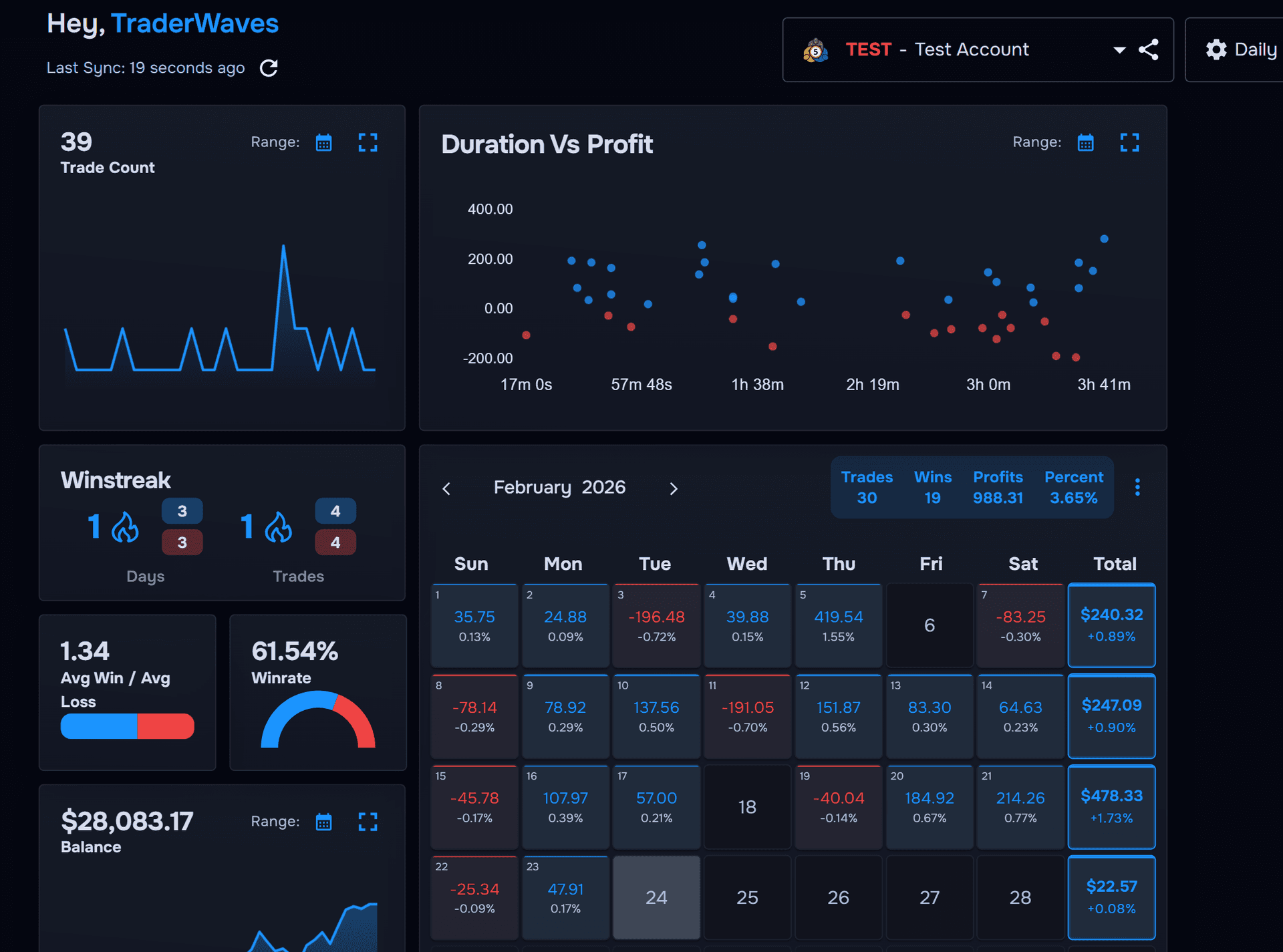Open February 1 day with 35.75
The width and height of the screenshot is (1283, 952).
click(x=474, y=625)
